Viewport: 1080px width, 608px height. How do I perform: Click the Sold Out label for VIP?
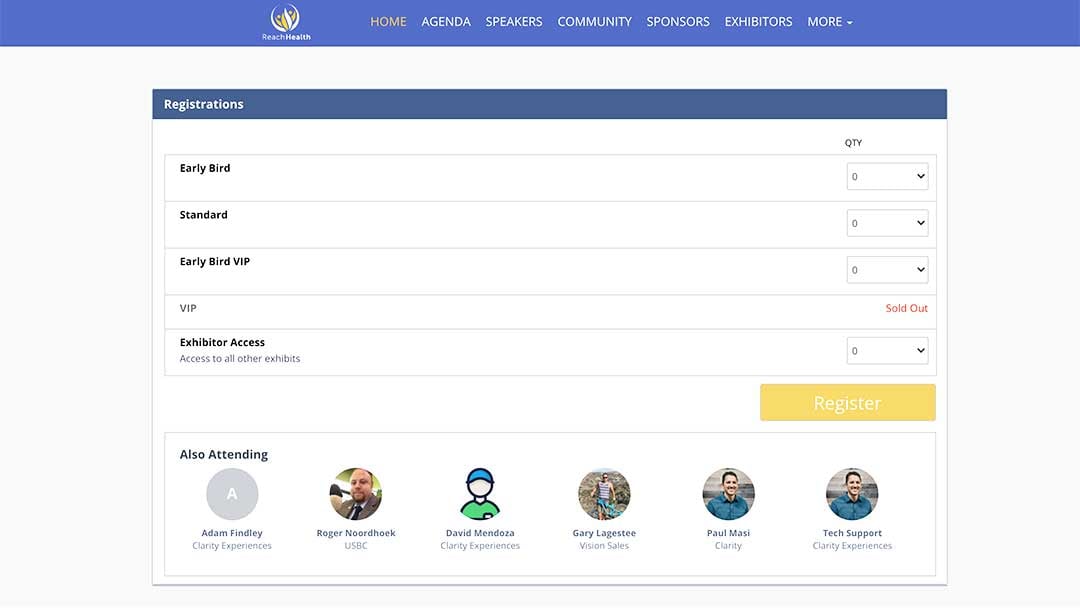906,308
